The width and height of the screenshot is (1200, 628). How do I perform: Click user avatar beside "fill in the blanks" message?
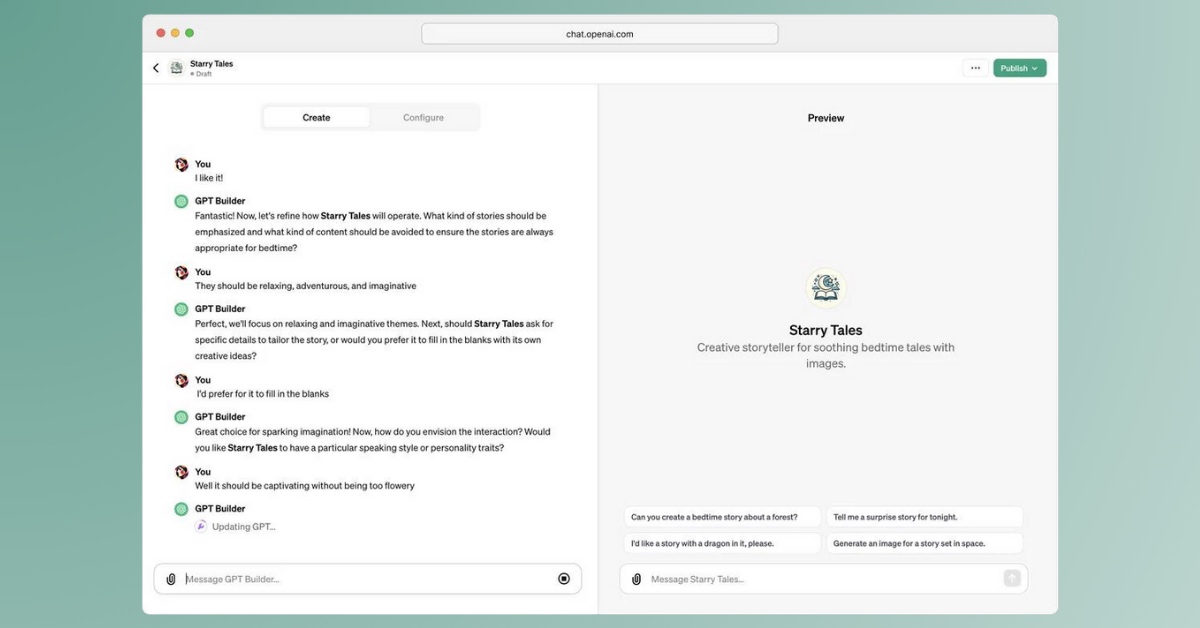(181, 380)
